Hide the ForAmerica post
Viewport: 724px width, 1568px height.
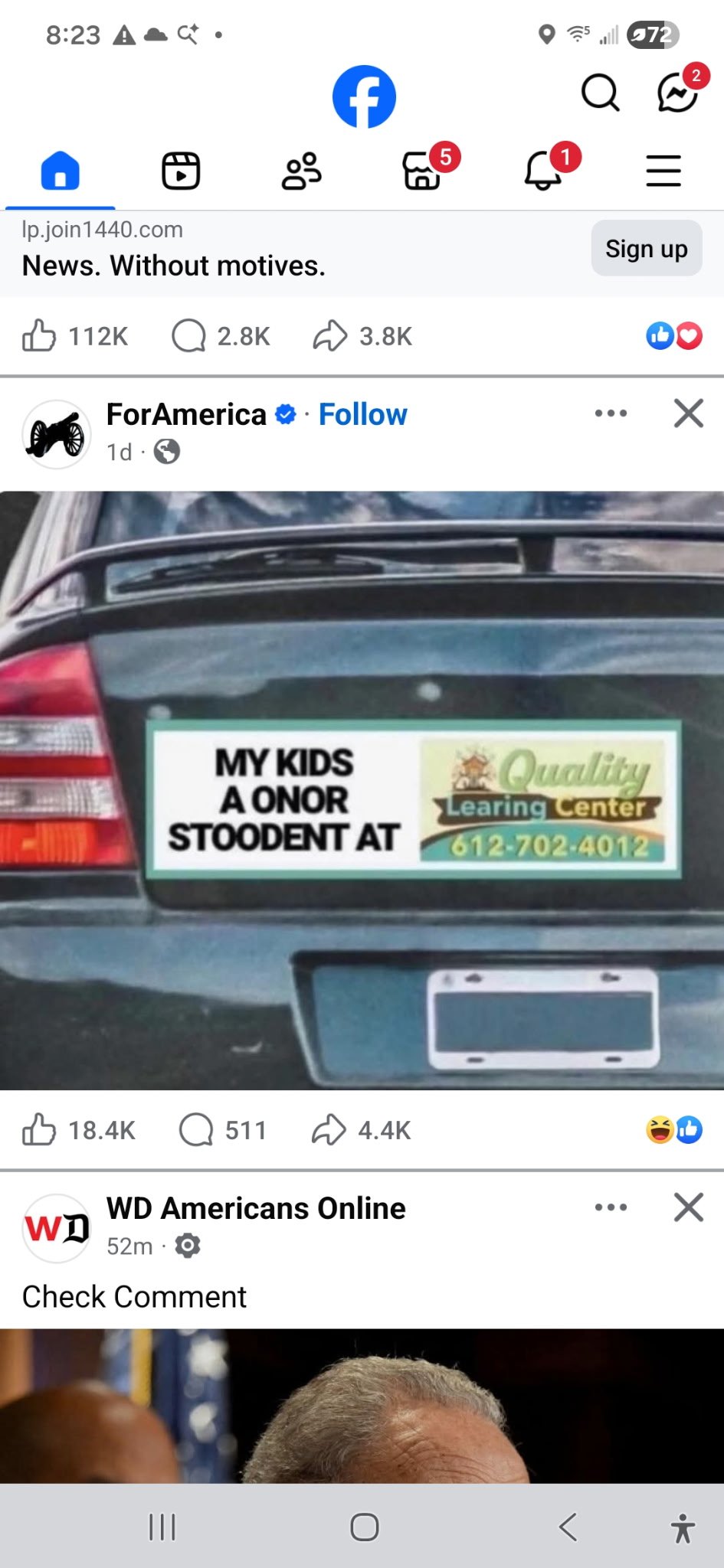(x=688, y=413)
